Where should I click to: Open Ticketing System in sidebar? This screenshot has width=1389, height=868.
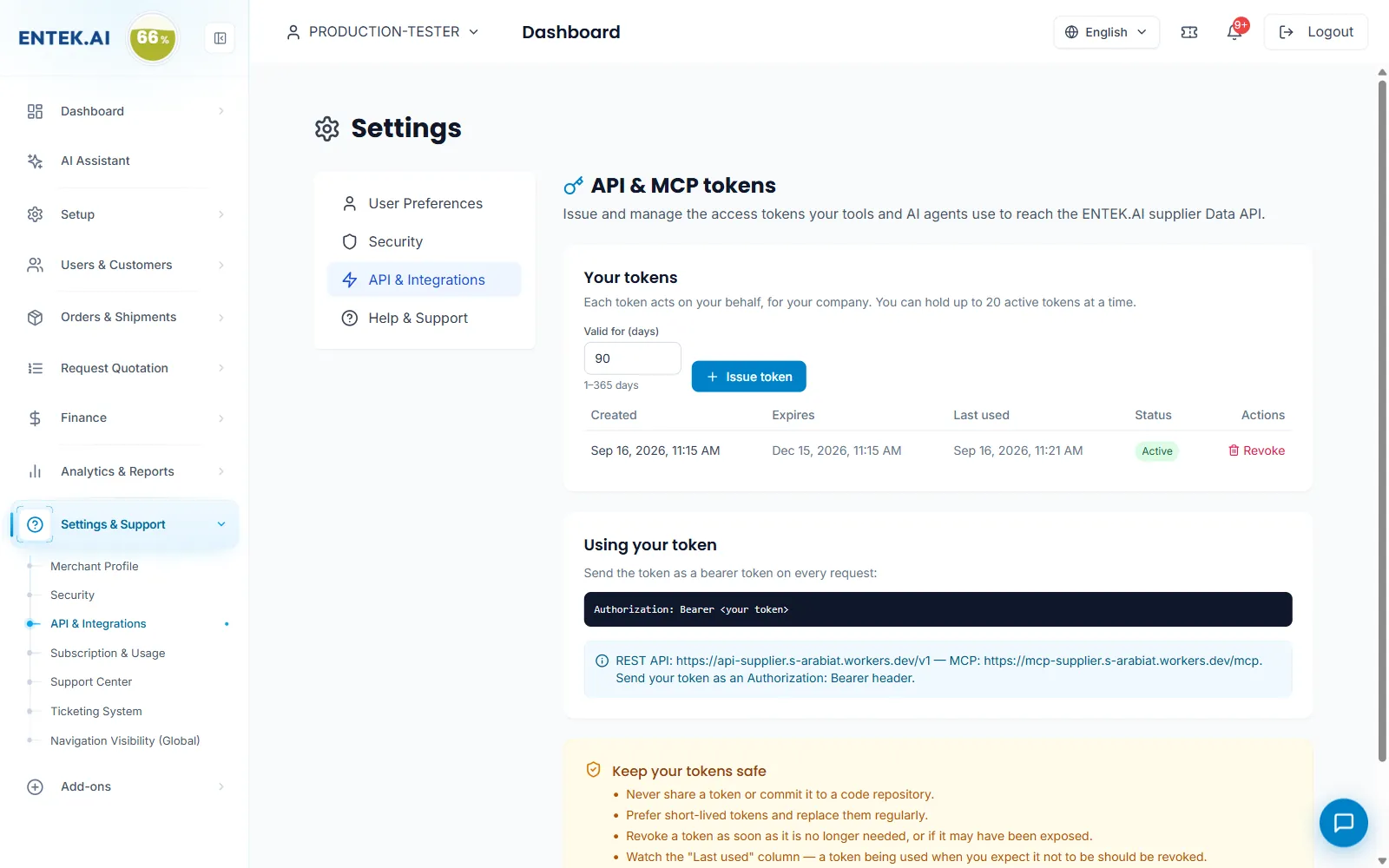coord(96,711)
